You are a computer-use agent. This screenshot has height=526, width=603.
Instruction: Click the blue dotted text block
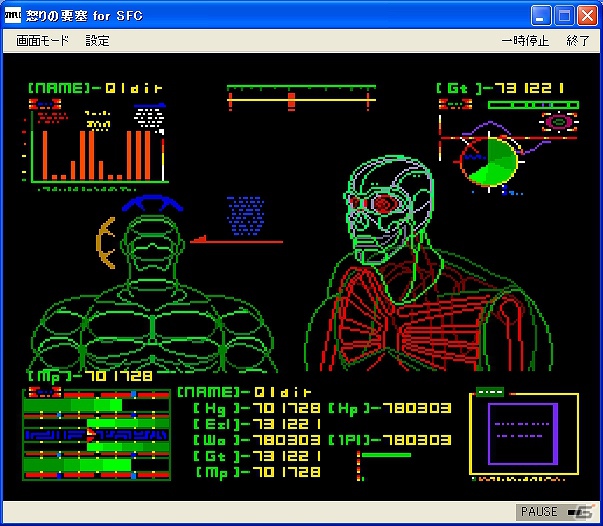tap(245, 216)
